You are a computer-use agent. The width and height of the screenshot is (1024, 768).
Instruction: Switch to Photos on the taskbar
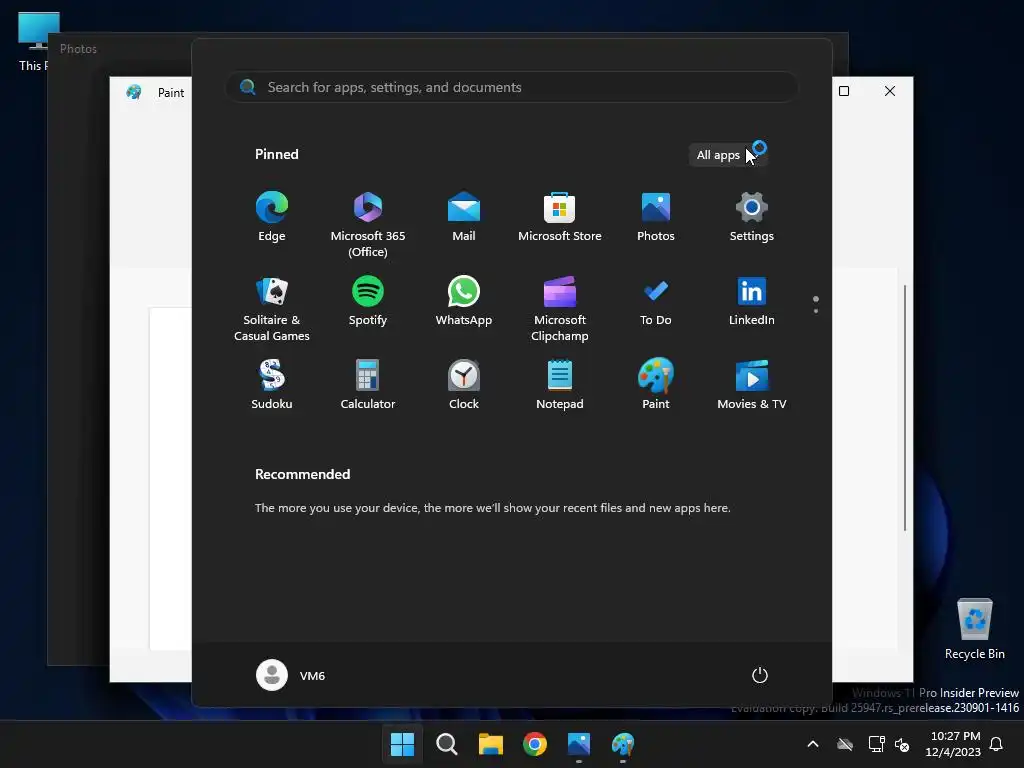pos(579,744)
